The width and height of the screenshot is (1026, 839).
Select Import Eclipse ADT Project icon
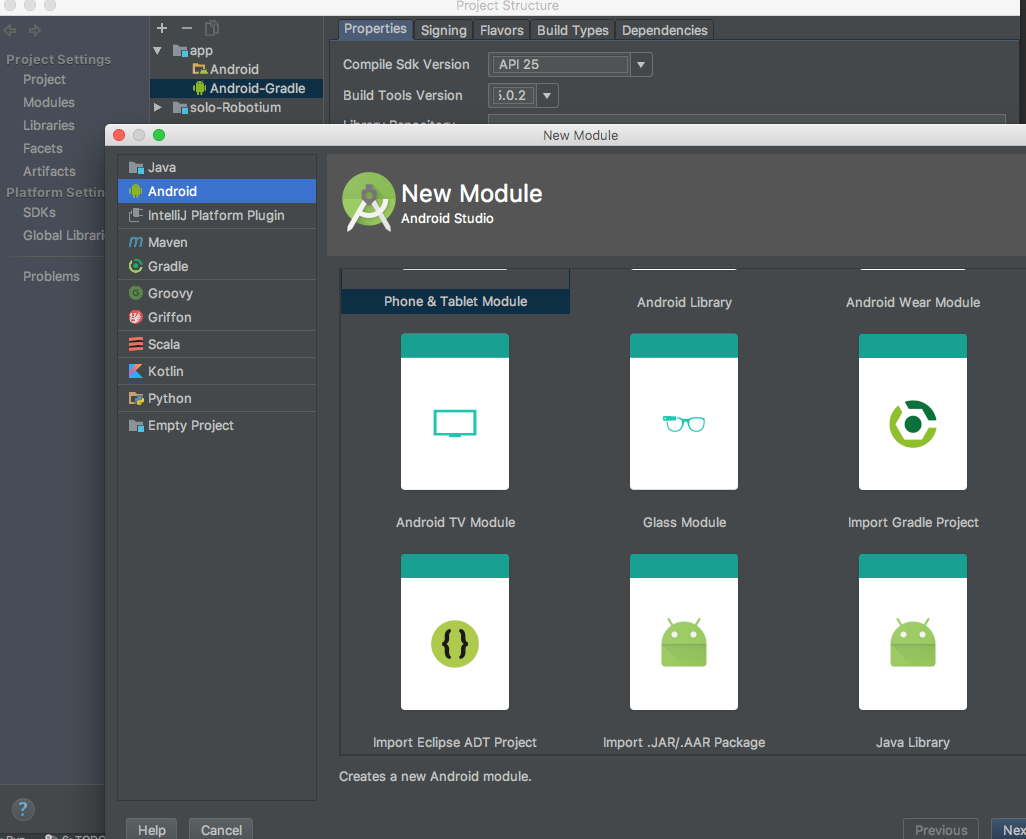455,632
